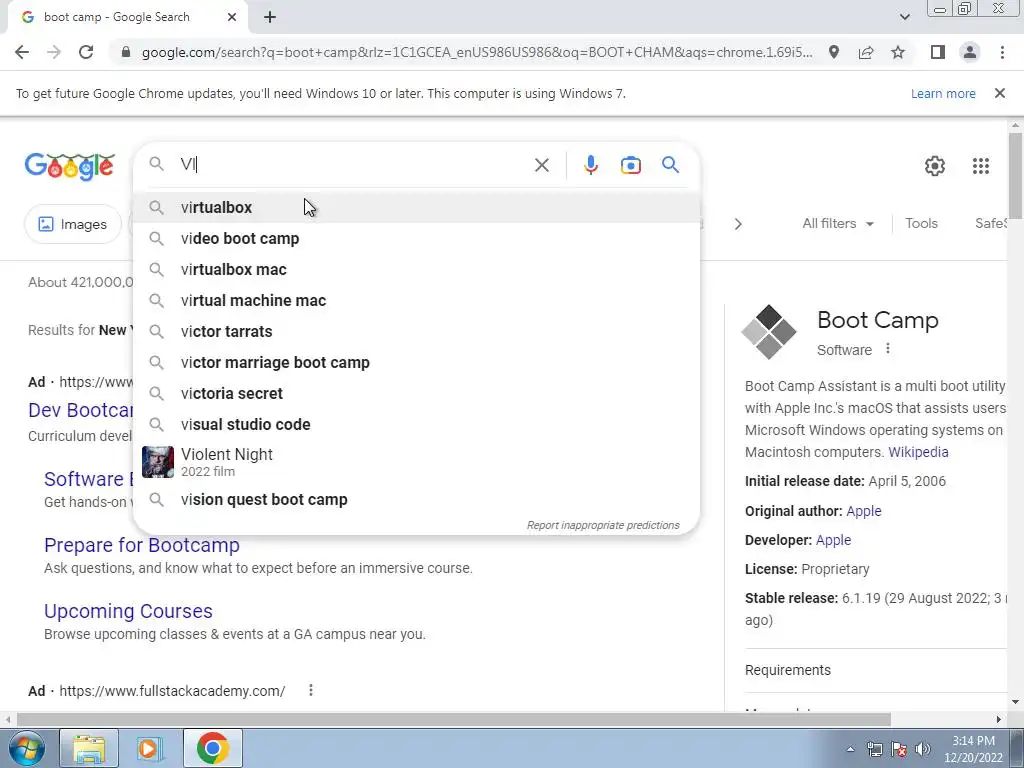Image resolution: width=1024 pixels, height=768 pixels.
Task: Toggle Chrome side panel
Action: point(937,52)
